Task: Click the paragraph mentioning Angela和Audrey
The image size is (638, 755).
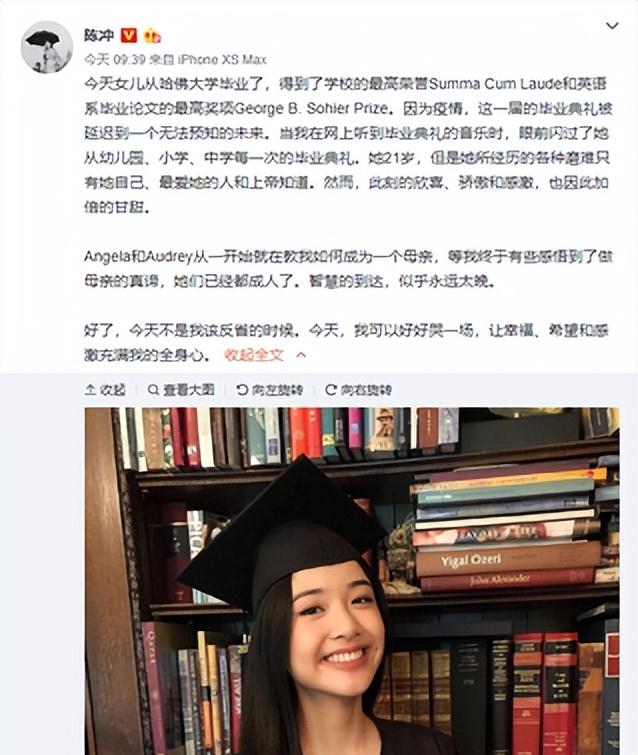Action: (x=348, y=269)
